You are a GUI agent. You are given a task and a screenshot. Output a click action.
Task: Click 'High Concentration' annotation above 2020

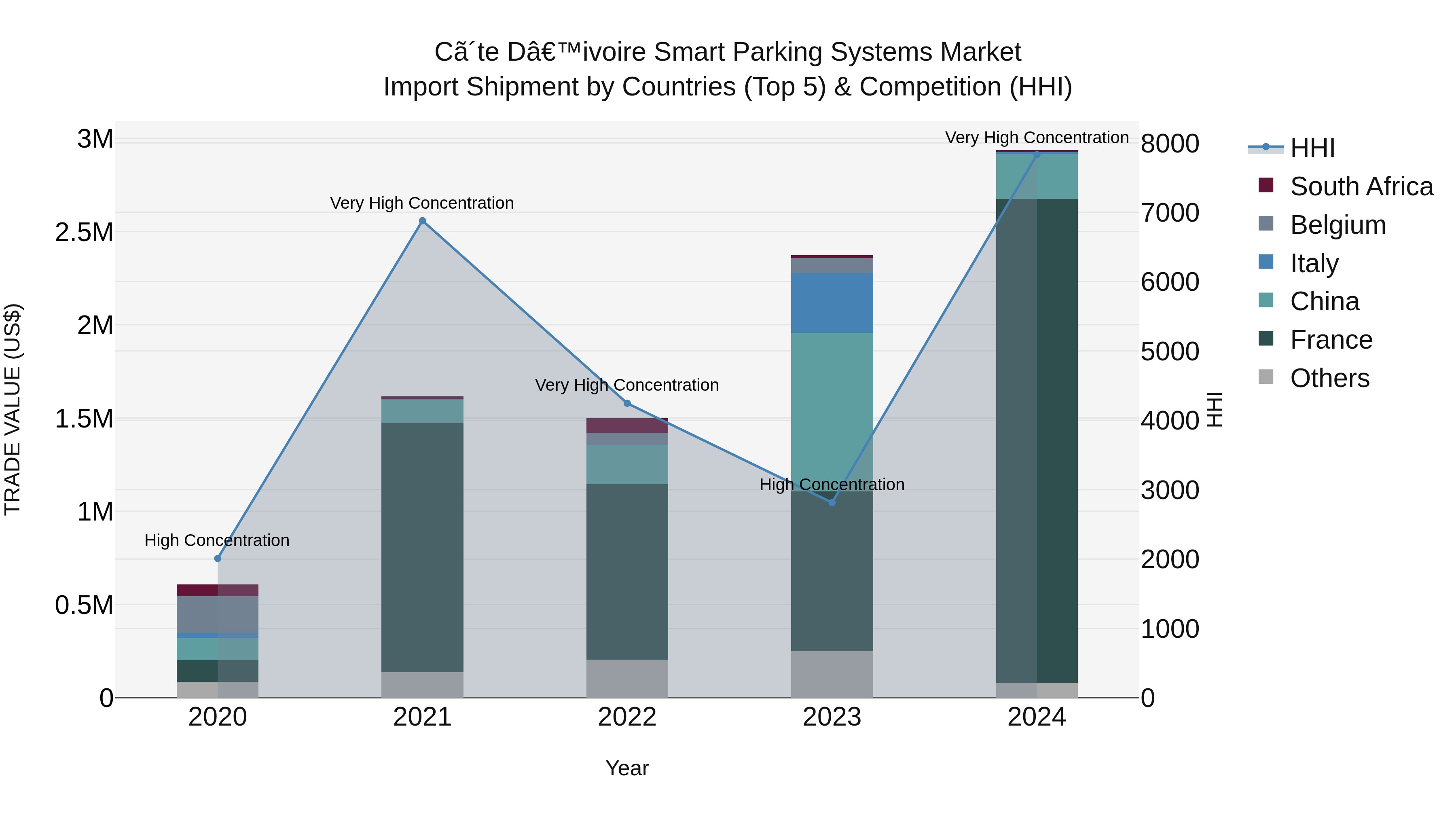[217, 541]
